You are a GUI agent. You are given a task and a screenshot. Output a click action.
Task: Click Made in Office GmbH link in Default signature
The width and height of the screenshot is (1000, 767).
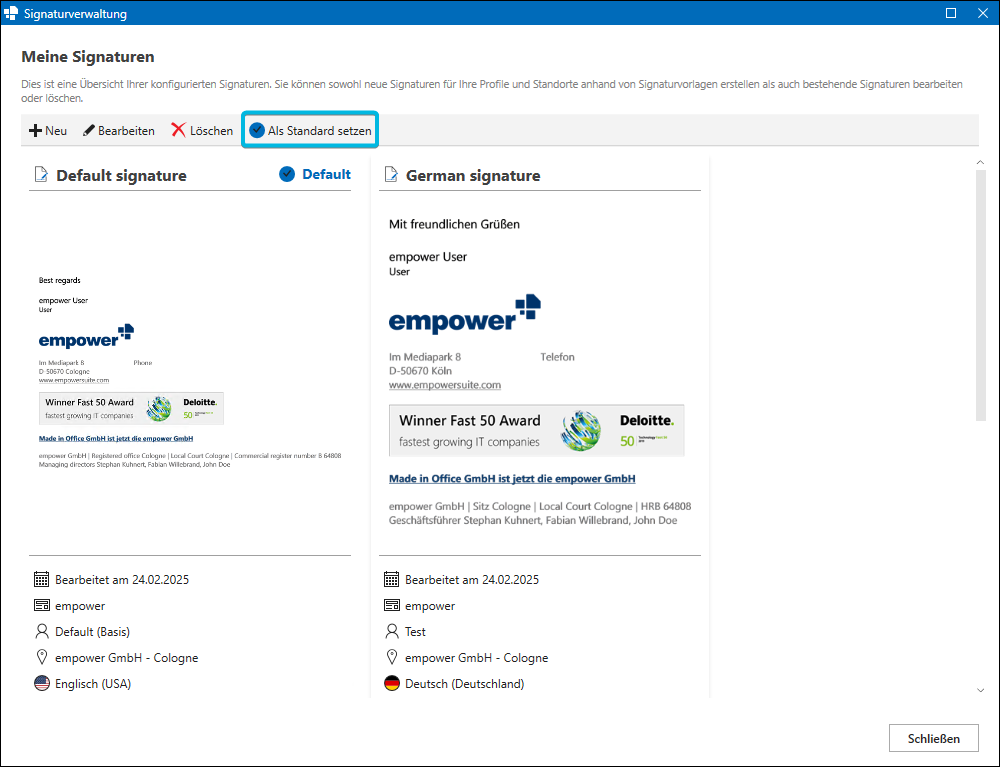[x=116, y=439]
